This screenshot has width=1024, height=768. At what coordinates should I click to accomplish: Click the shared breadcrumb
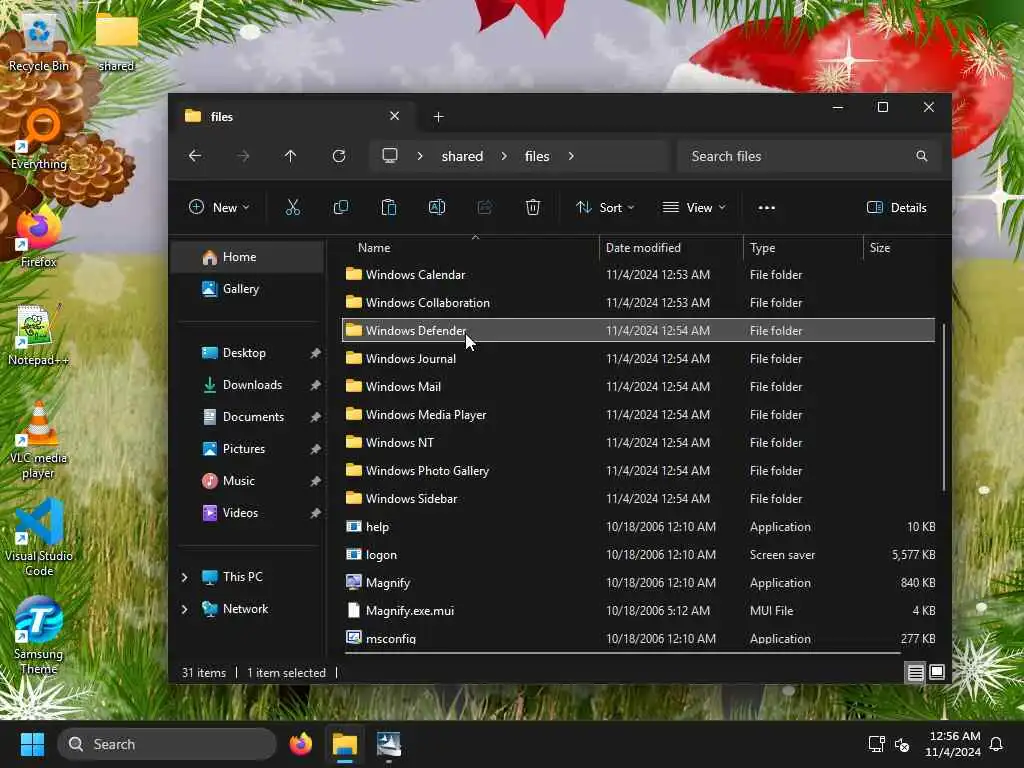462,156
